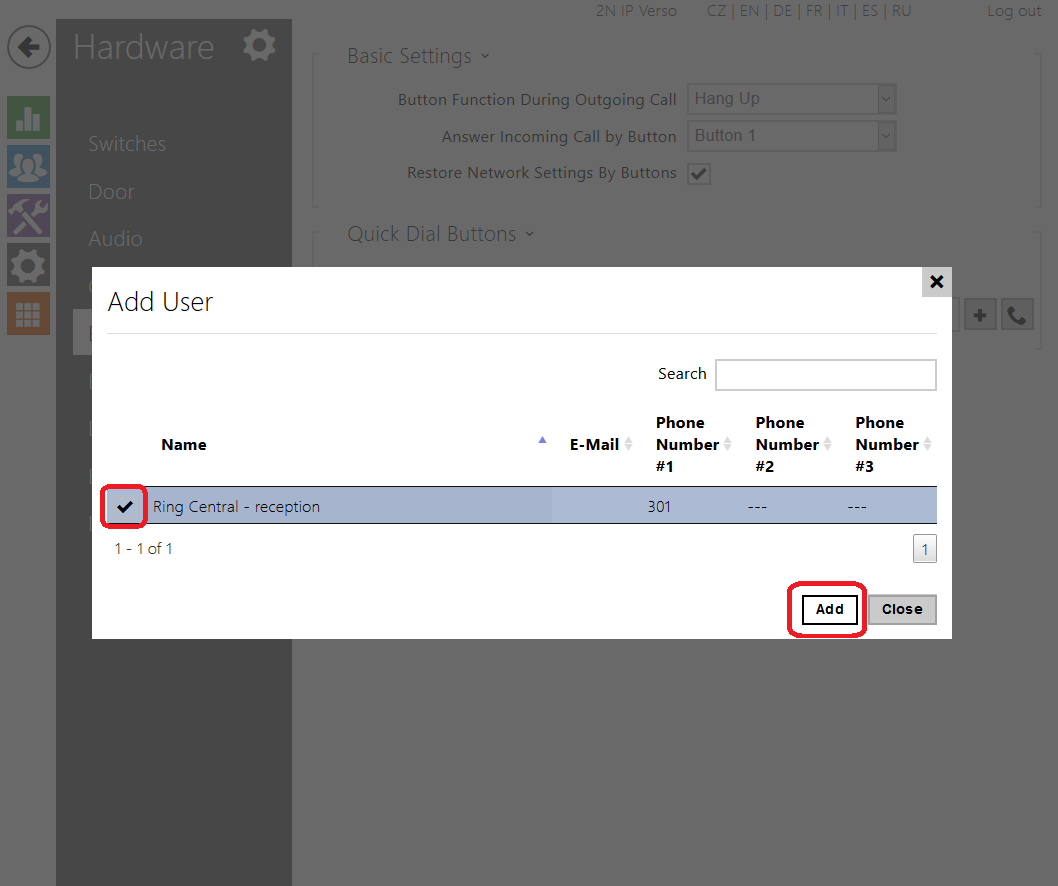Open the Services tools icon
This screenshot has width=1058, height=886.
point(28,215)
